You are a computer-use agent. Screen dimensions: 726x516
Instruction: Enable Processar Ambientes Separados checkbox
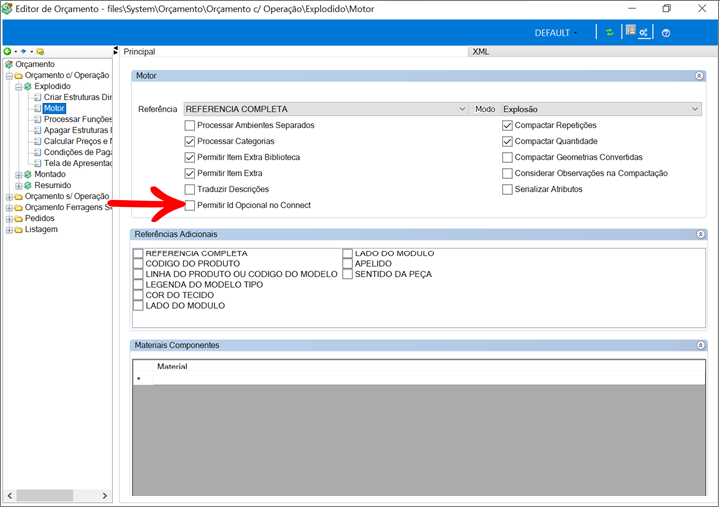[191, 126]
